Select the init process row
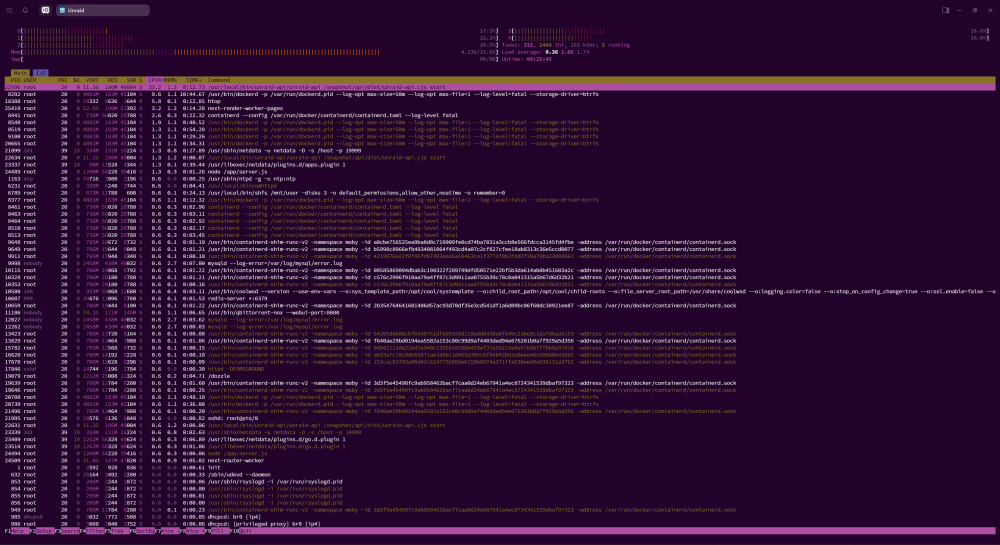Viewport: 1000px width, 545px height. [500, 467]
